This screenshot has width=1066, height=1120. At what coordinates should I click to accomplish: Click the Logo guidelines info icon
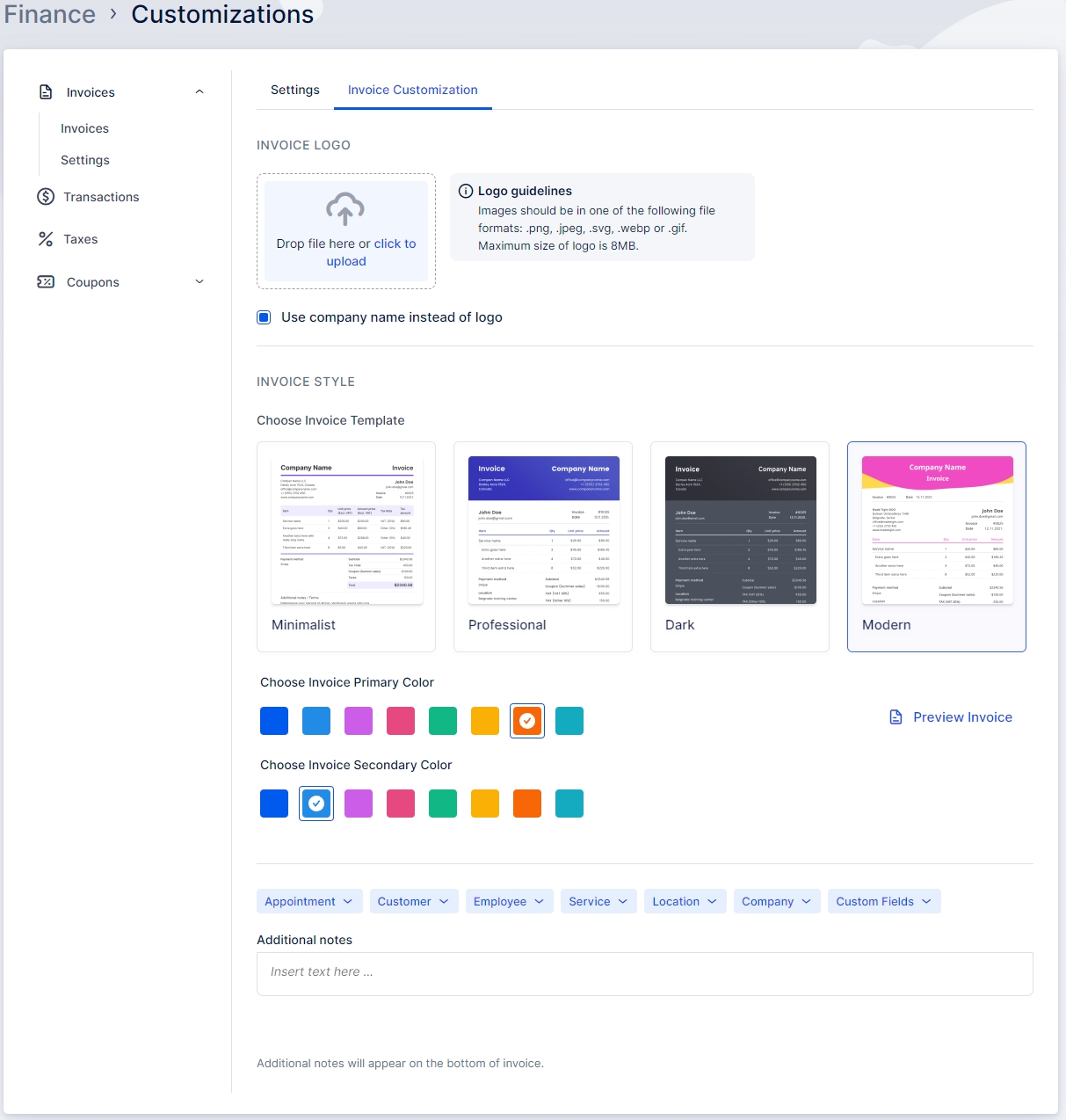pos(466,191)
